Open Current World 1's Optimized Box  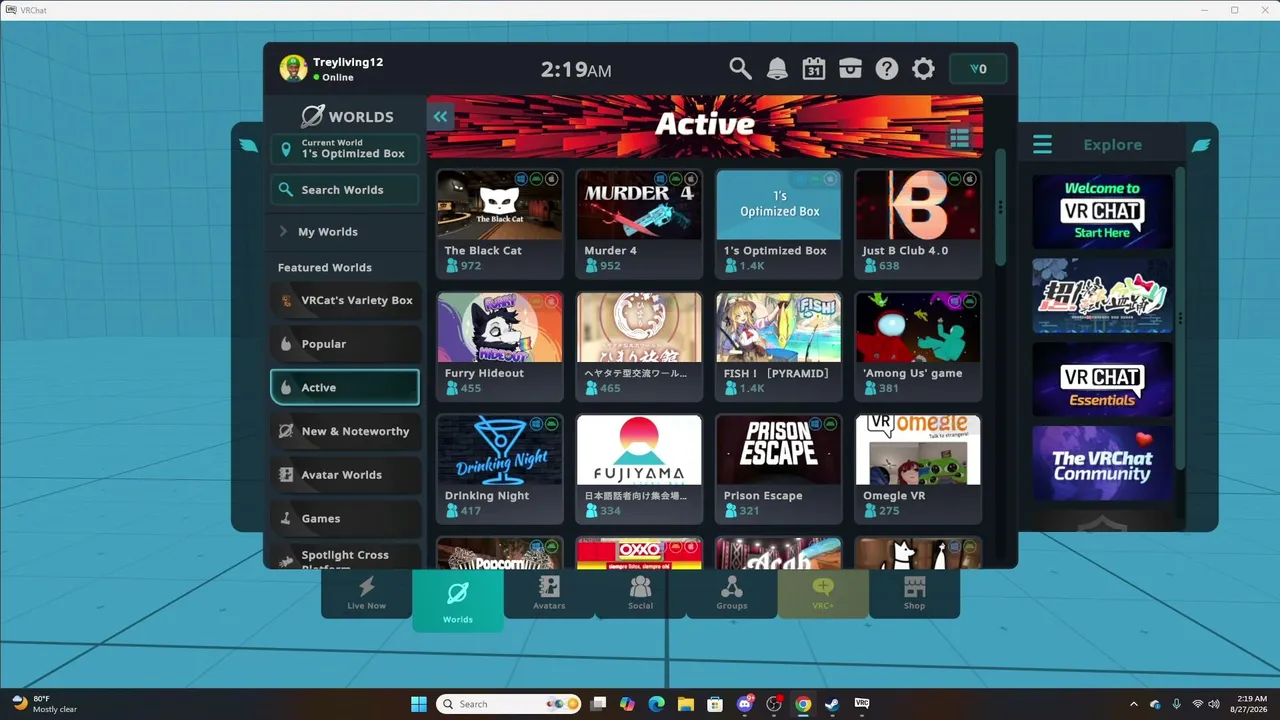[345, 149]
